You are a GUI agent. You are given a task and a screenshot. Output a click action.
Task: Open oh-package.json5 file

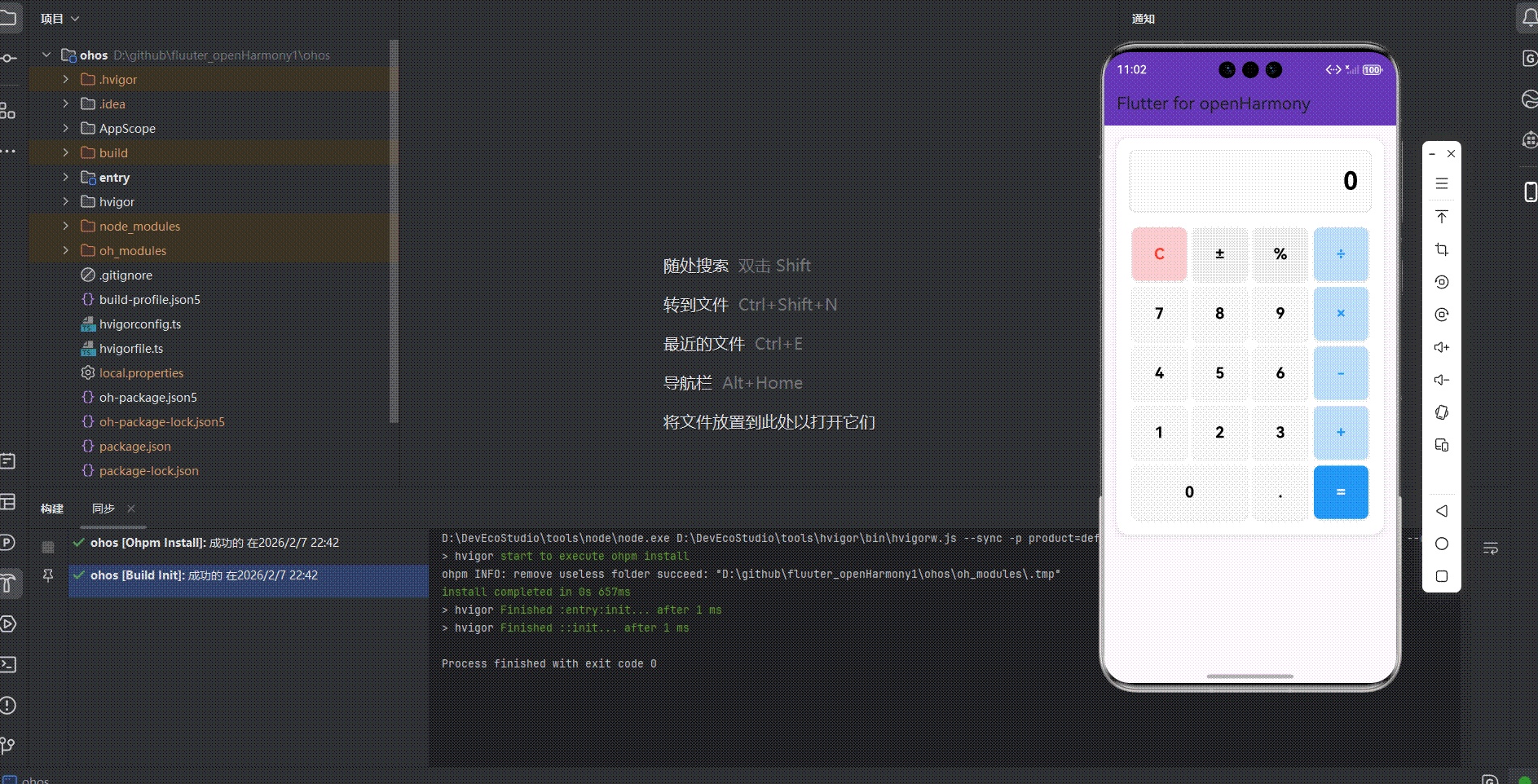(x=148, y=397)
